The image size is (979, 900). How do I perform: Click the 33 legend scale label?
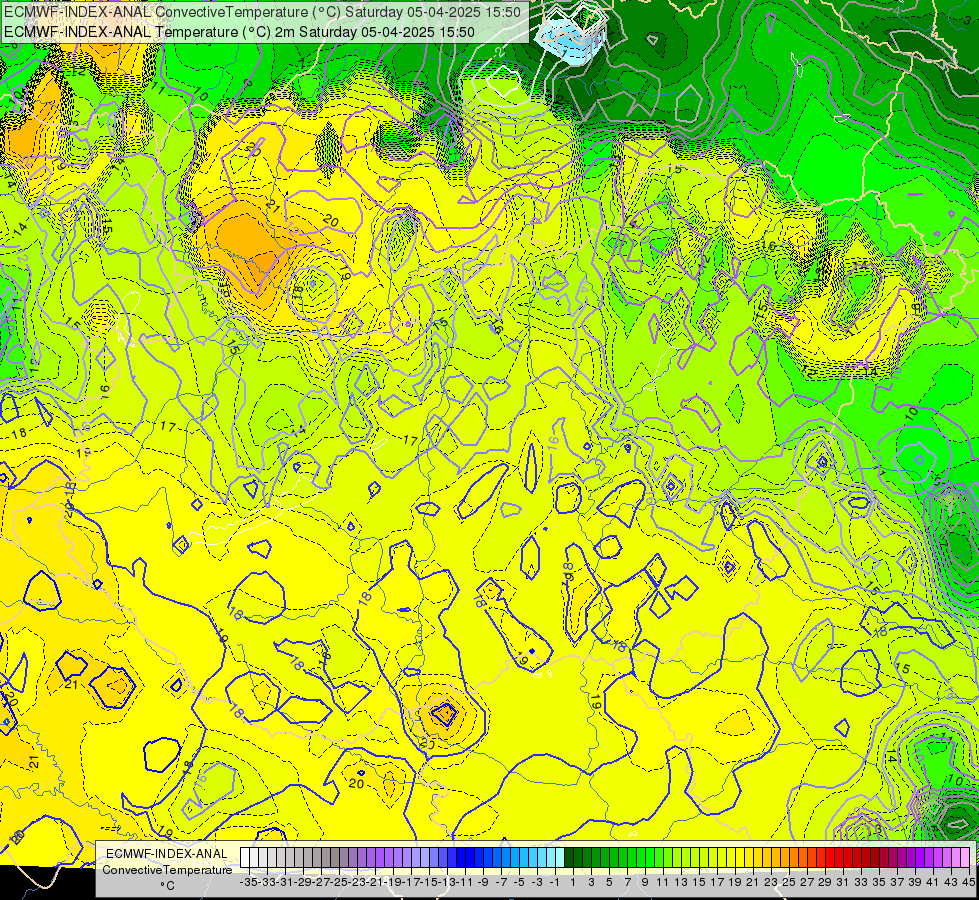click(x=861, y=882)
